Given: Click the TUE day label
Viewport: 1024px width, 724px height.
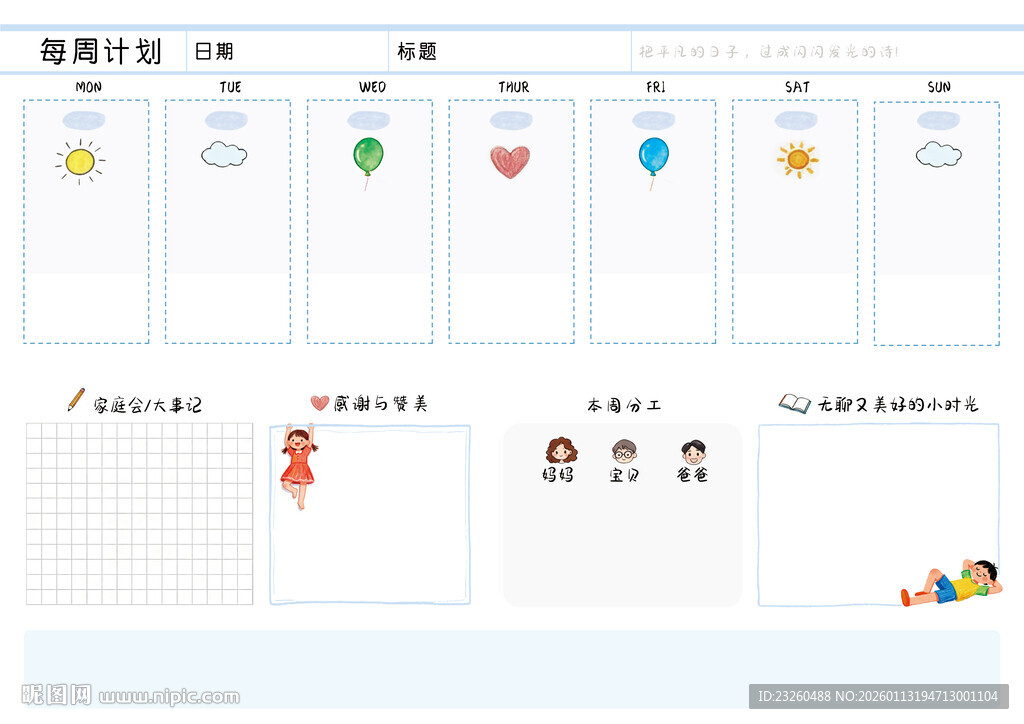Looking at the screenshot, I should 231,87.
